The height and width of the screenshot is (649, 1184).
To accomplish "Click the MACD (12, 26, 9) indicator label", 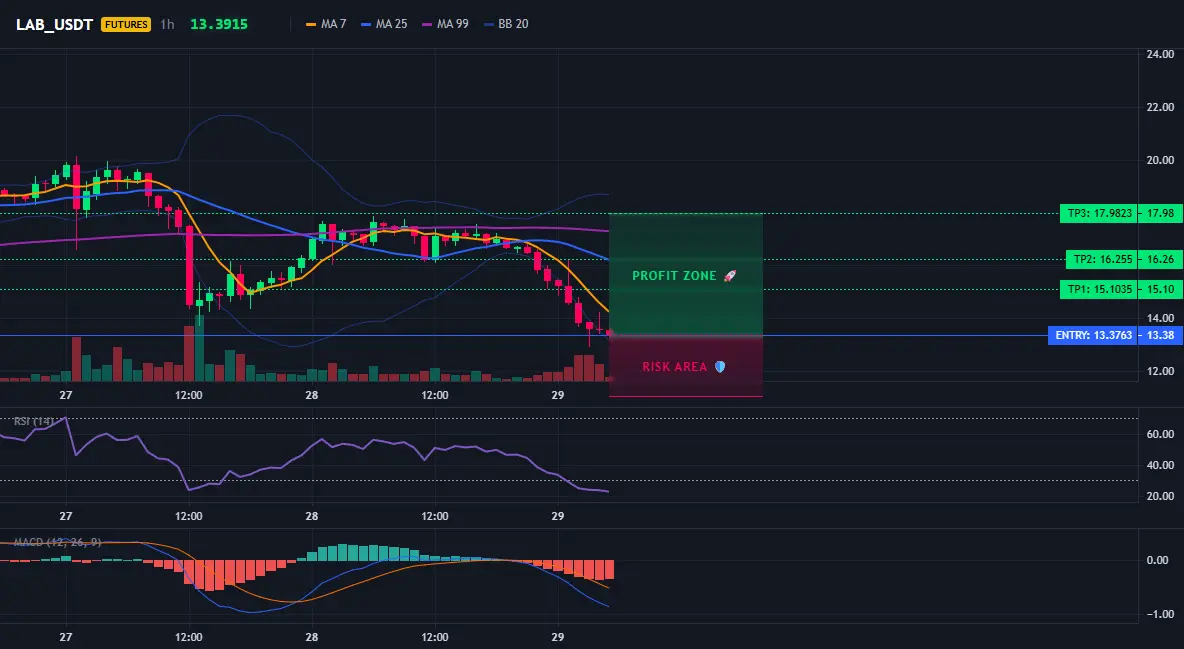I will (x=57, y=542).
